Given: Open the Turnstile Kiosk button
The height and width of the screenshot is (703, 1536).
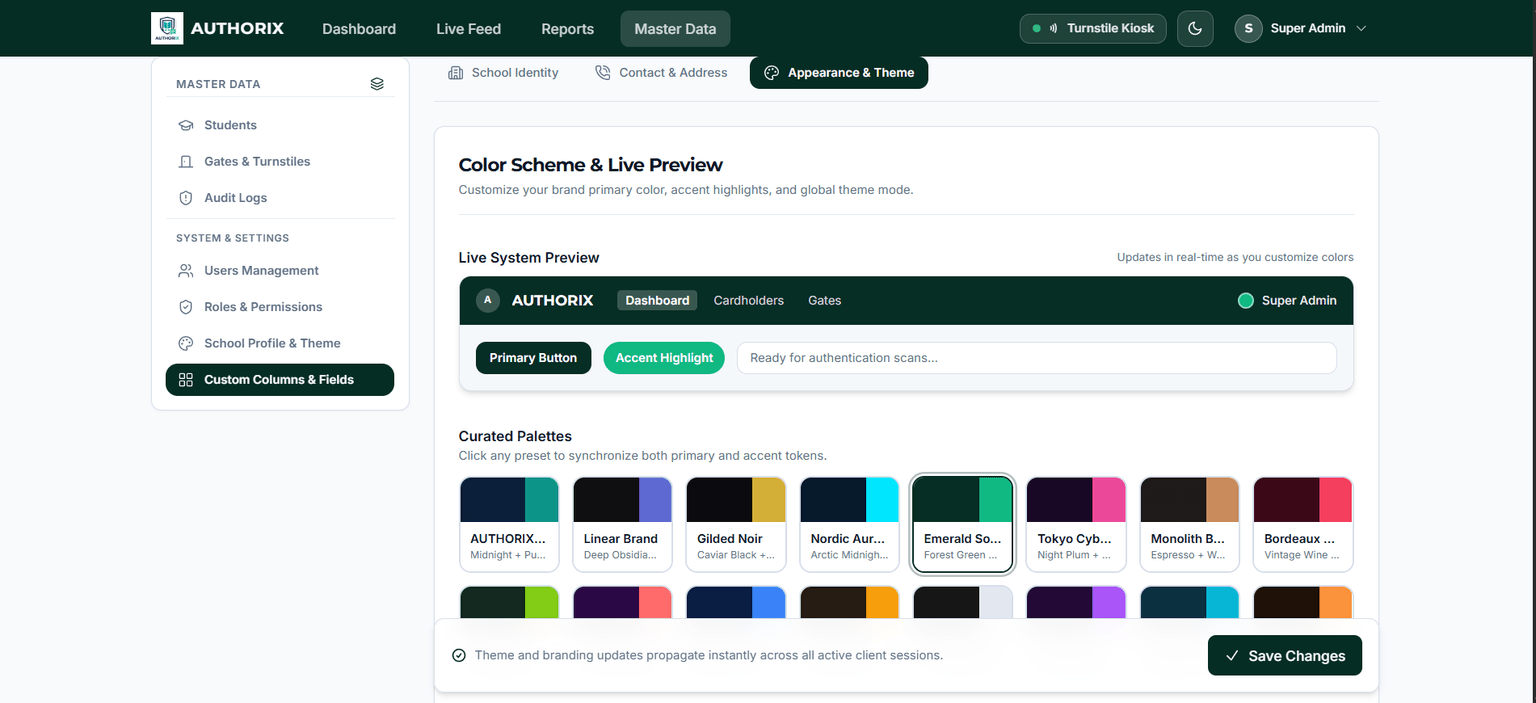Looking at the screenshot, I should click(1093, 28).
